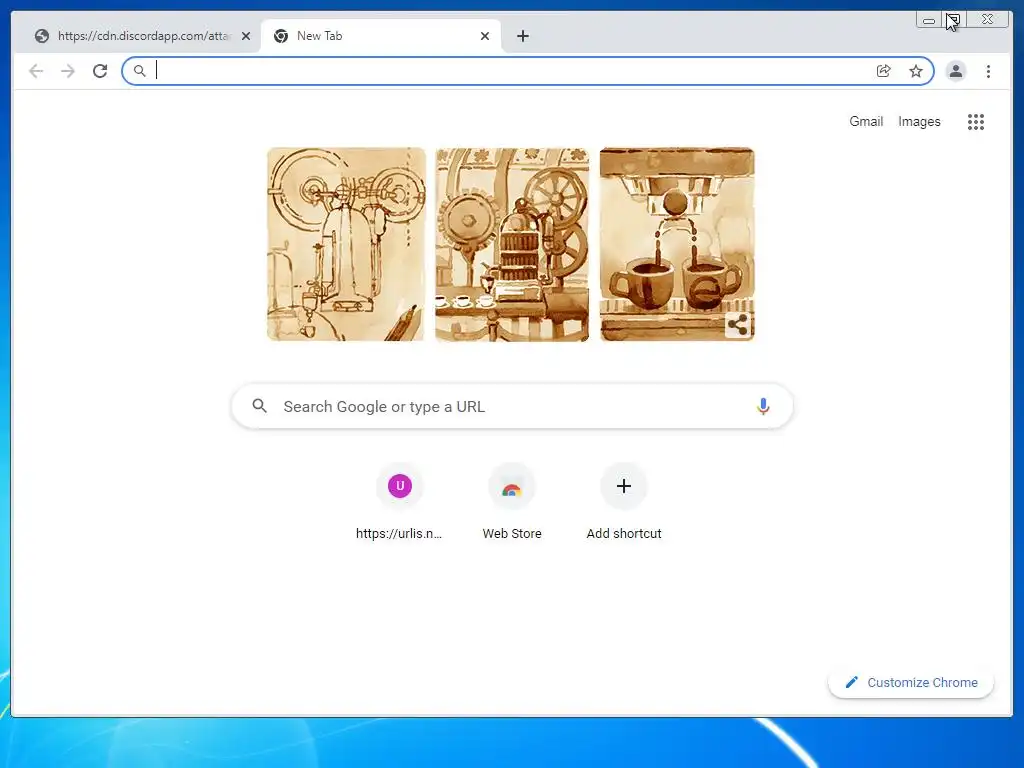Open the Chrome three-dot menu

tap(988, 71)
